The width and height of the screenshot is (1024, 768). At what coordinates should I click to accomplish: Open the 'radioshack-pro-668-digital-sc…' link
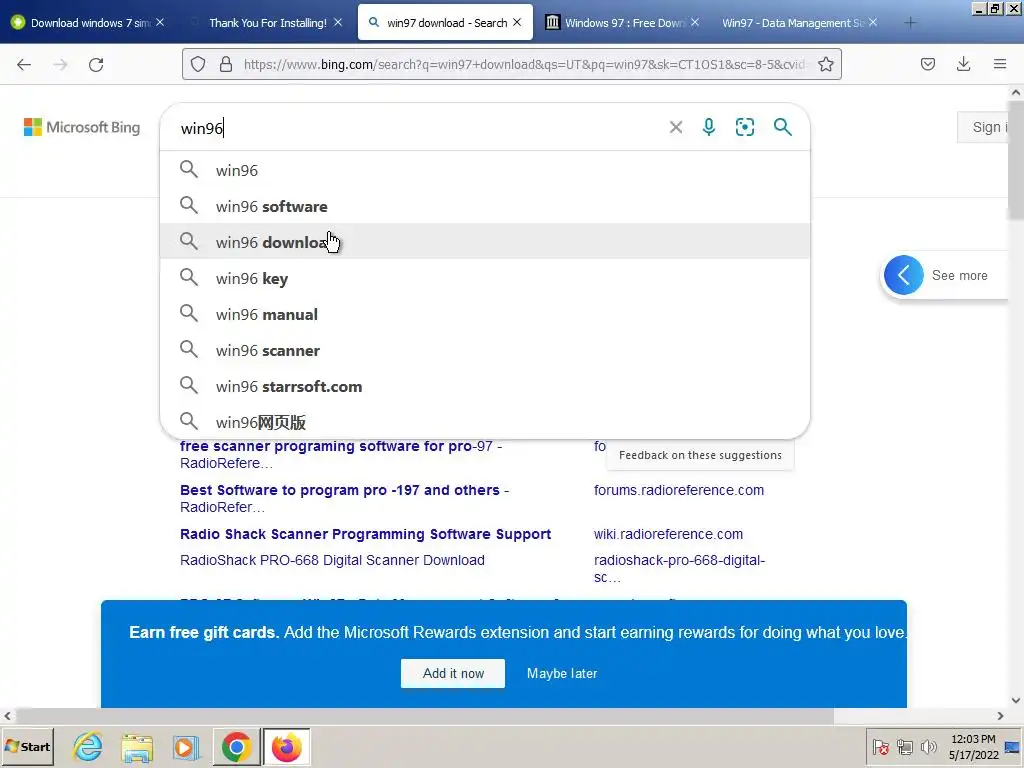coord(679,568)
